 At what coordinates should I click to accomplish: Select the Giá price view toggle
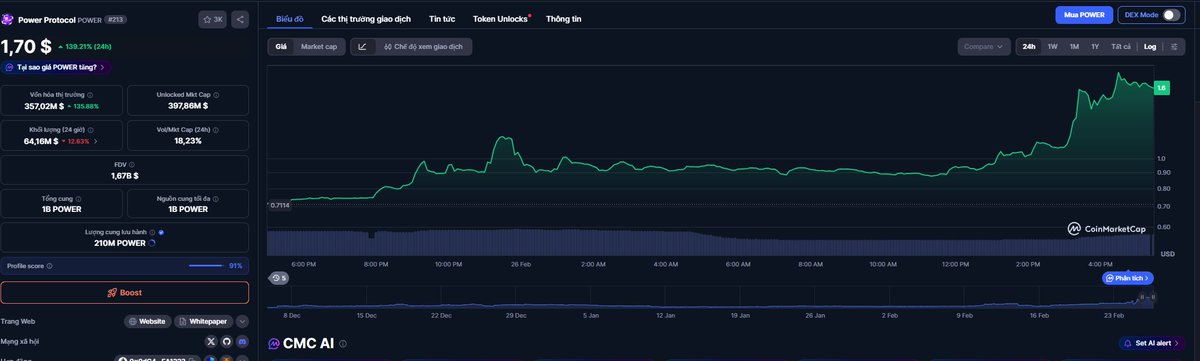(281, 47)
